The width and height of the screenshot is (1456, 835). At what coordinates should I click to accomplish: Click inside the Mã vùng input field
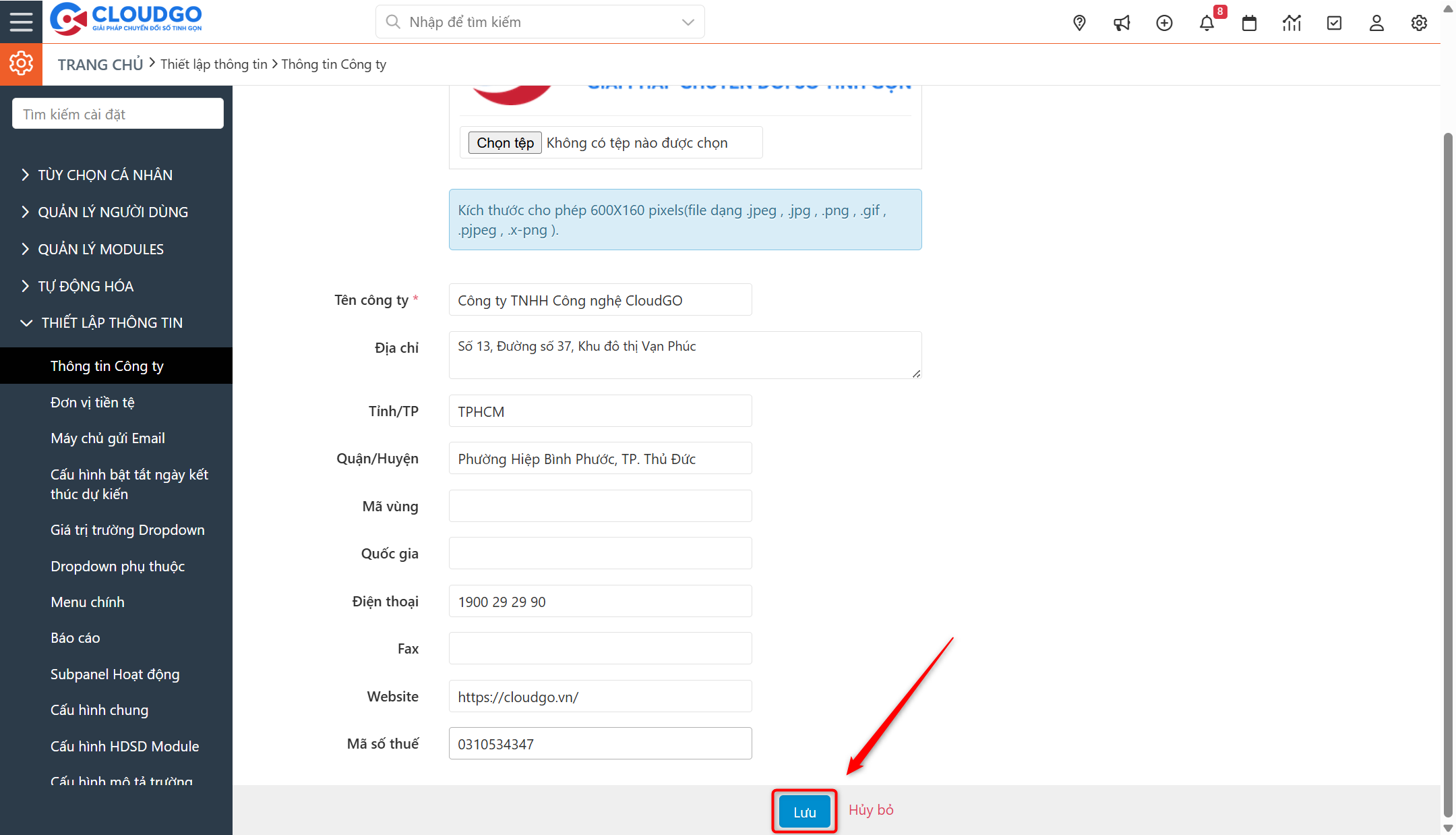599,506
